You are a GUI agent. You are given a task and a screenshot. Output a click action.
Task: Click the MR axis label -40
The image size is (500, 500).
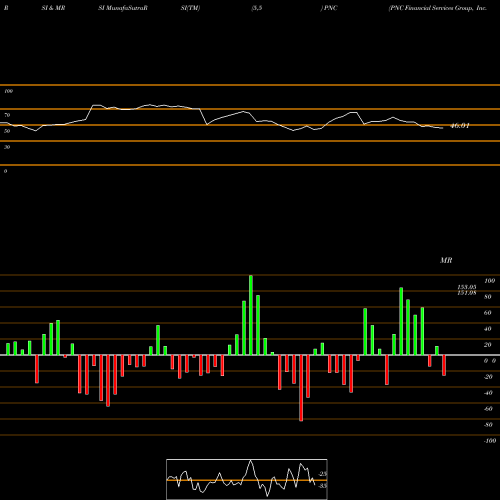tap(488, 393)
